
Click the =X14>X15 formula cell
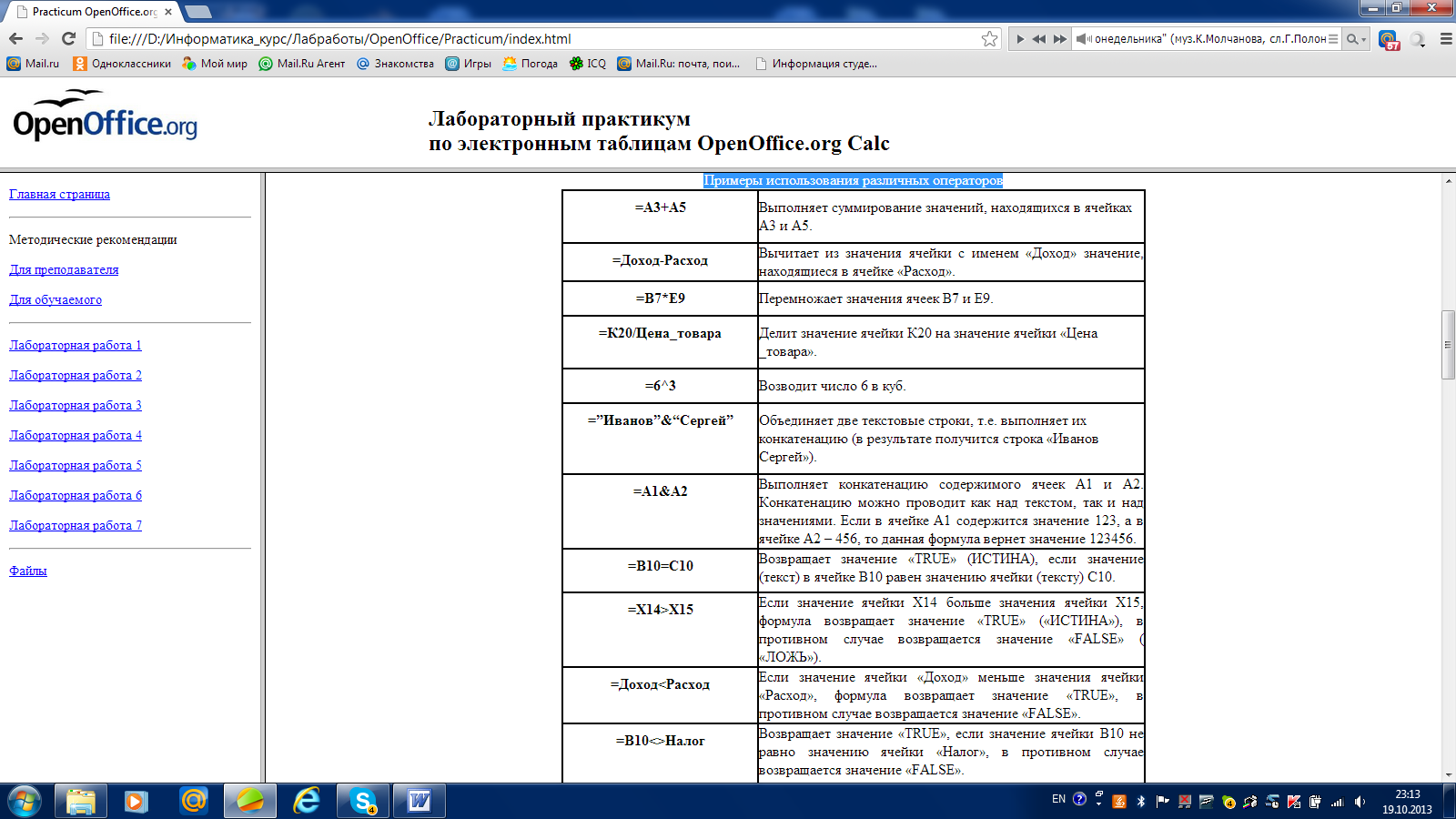[660, 630]
